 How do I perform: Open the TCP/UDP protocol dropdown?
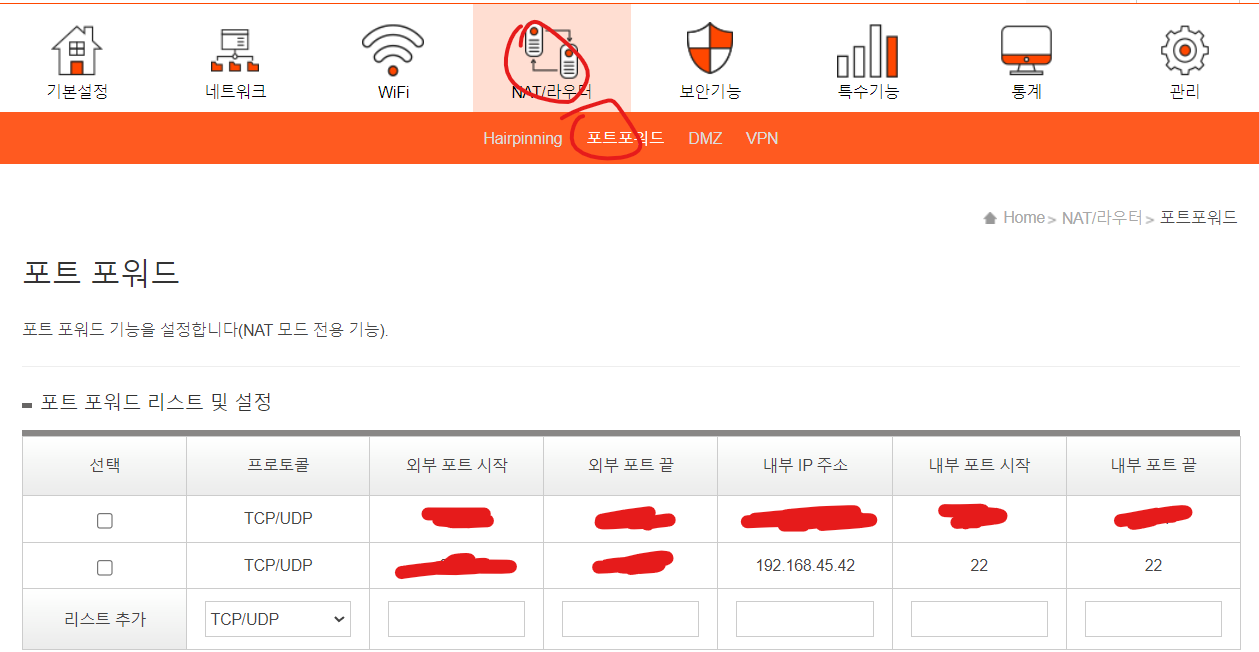pyautogui.click(x=278, y=620)
